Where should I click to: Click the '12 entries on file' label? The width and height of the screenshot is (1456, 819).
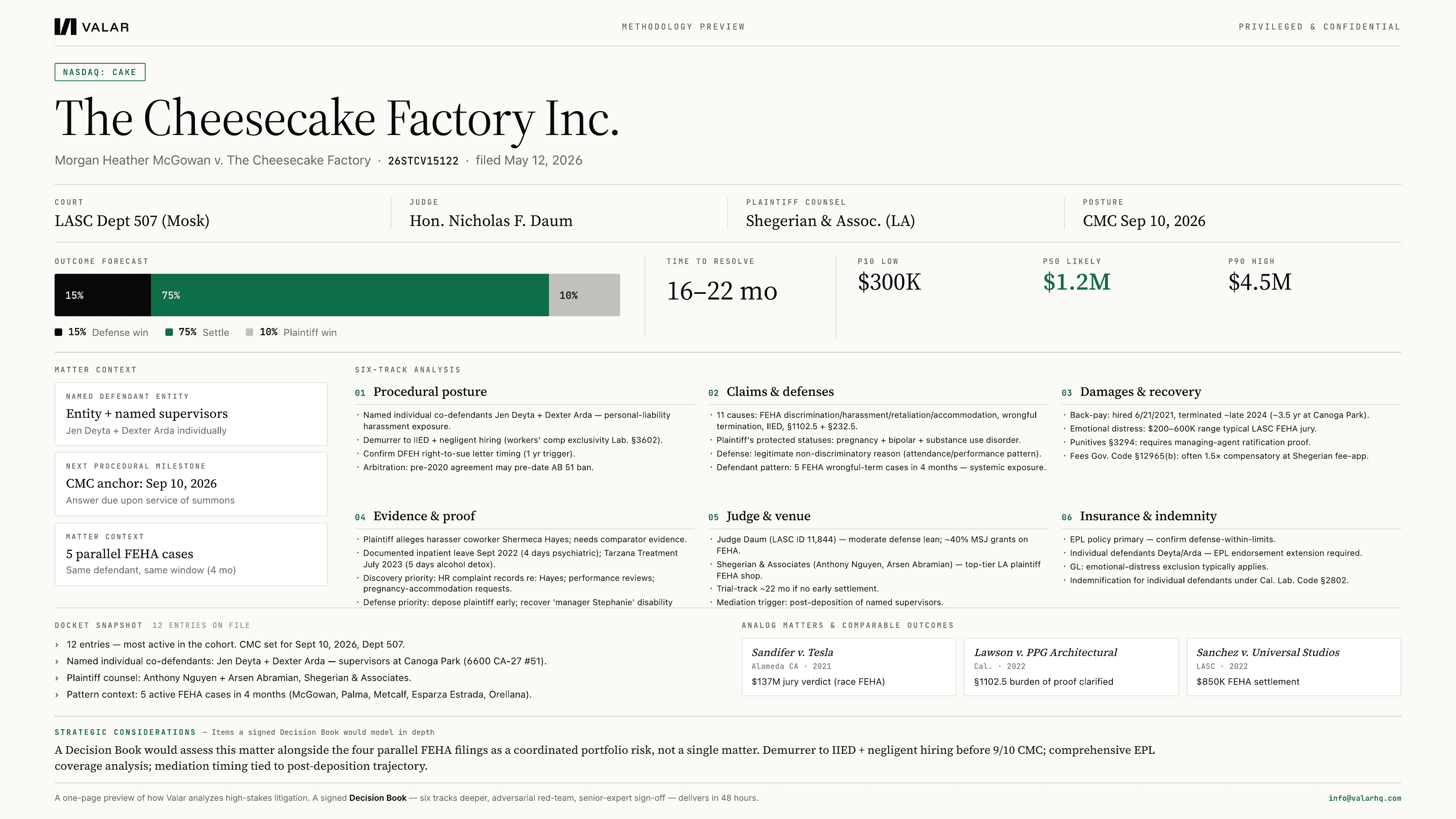201,626
